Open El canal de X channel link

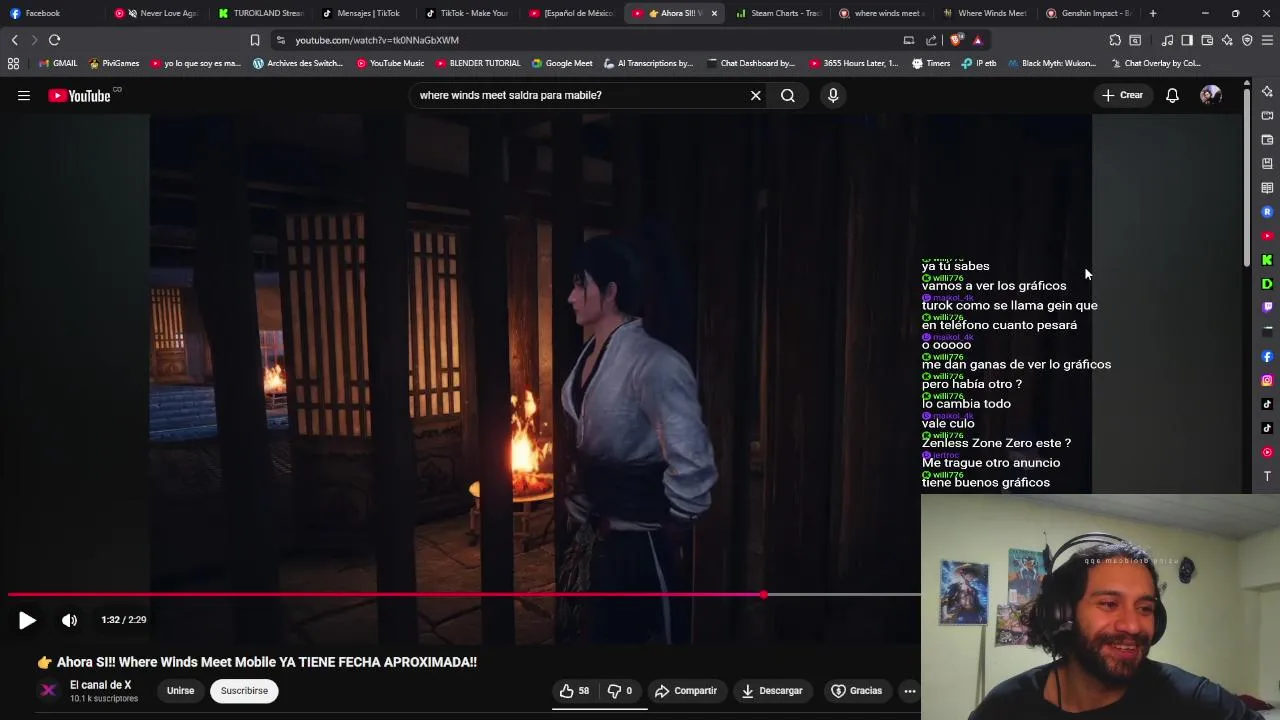pos(100,685)
